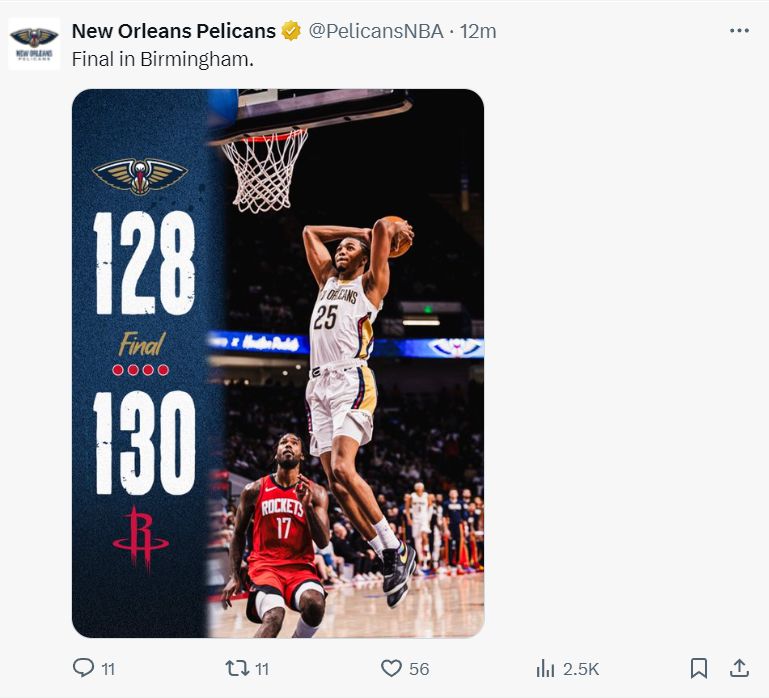Image resolution: width=769 pixels, height=698 pixels.
Task: Click the 12m timestamp link
Action: click(478, 32)
